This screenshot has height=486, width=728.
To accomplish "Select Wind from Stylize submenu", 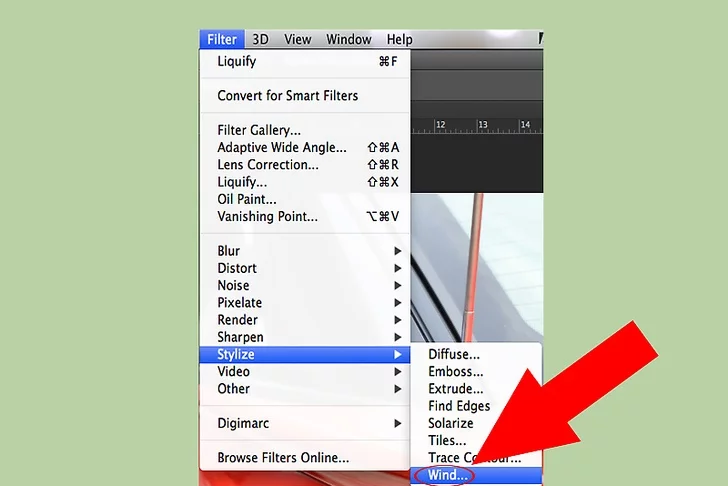I will 447,475.
